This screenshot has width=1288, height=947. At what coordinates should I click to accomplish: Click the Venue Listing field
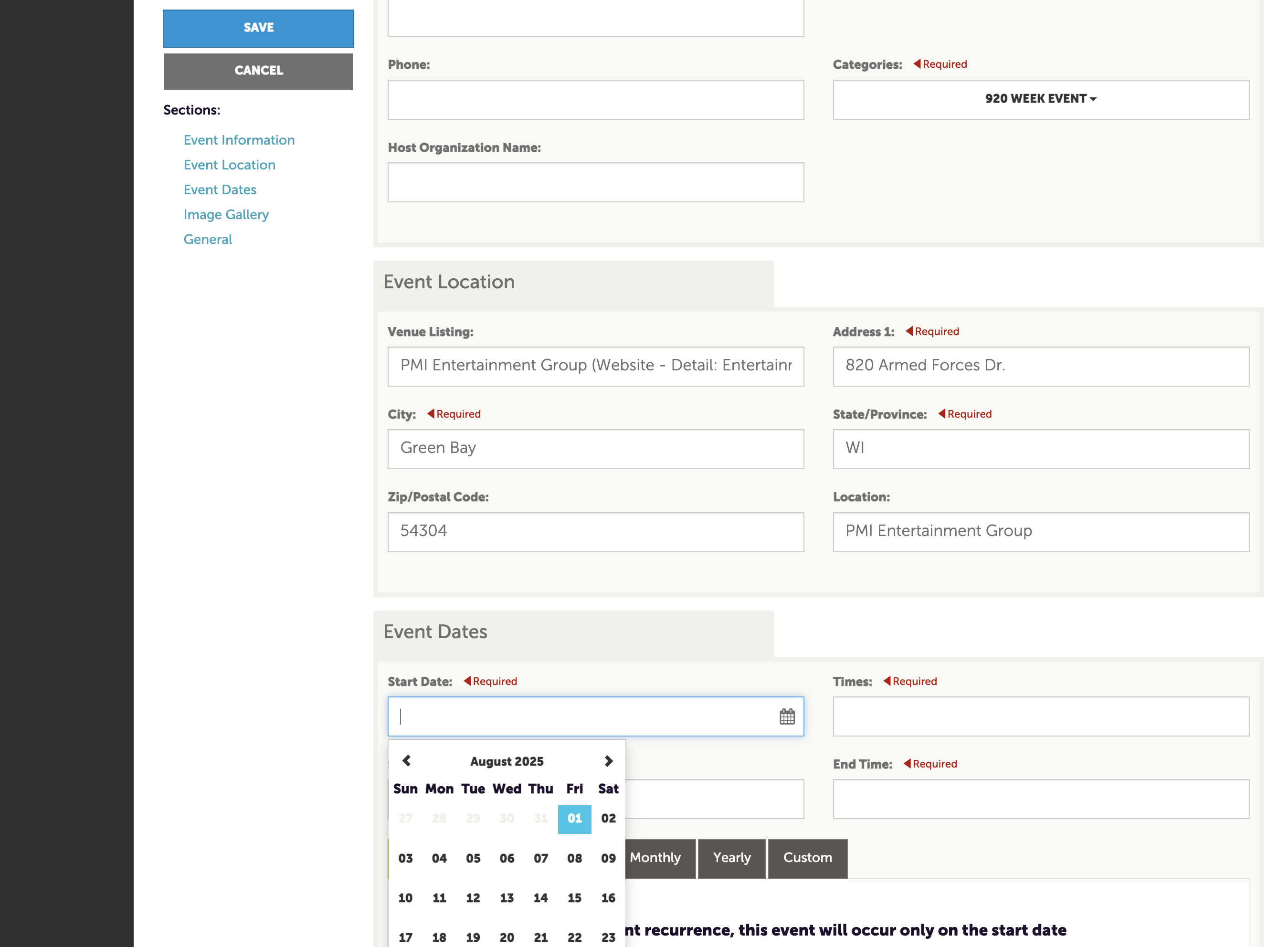[x=596, y=366]
